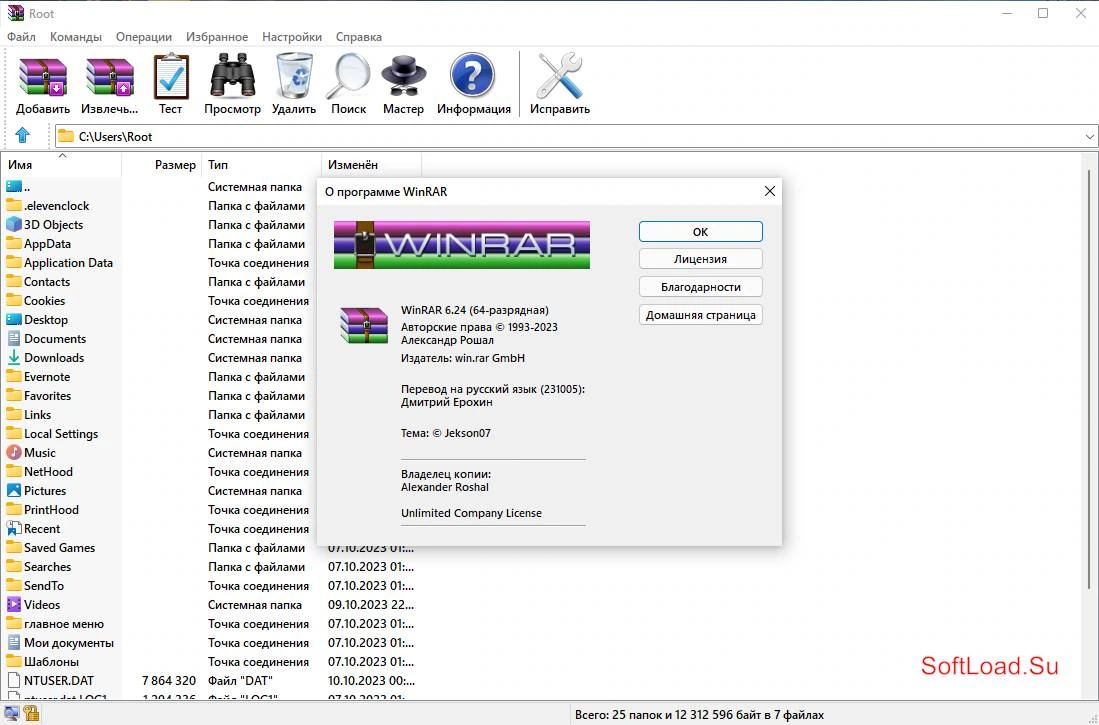Open the Операции menu

coord(144,36)
